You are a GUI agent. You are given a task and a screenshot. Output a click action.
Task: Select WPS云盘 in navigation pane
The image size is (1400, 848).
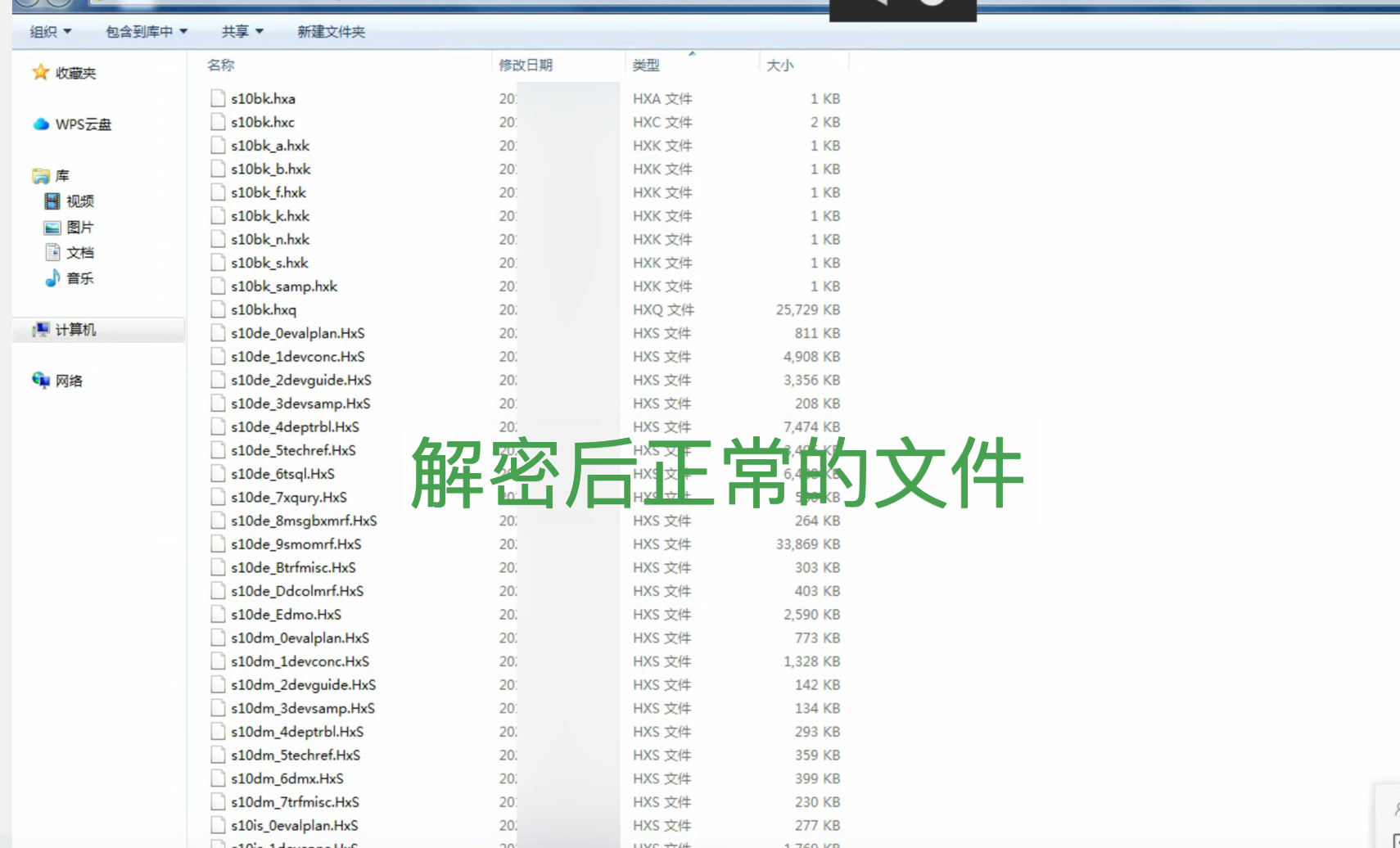coord(84,124)
